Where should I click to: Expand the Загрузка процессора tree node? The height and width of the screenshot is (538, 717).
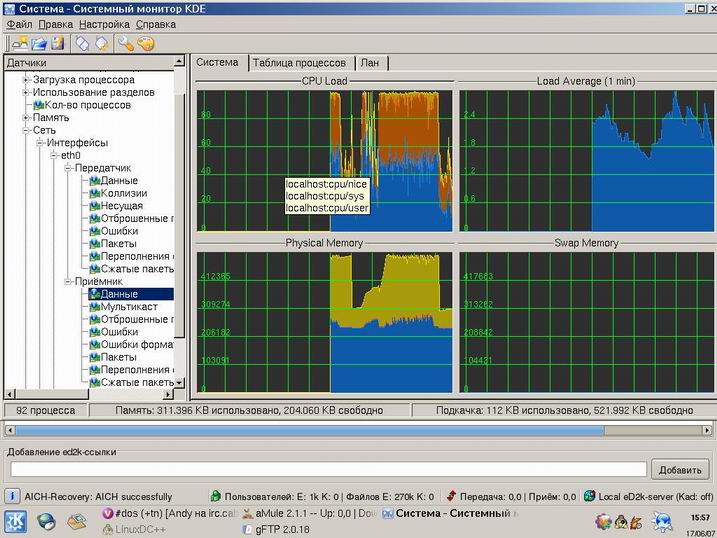click(26, 80)
